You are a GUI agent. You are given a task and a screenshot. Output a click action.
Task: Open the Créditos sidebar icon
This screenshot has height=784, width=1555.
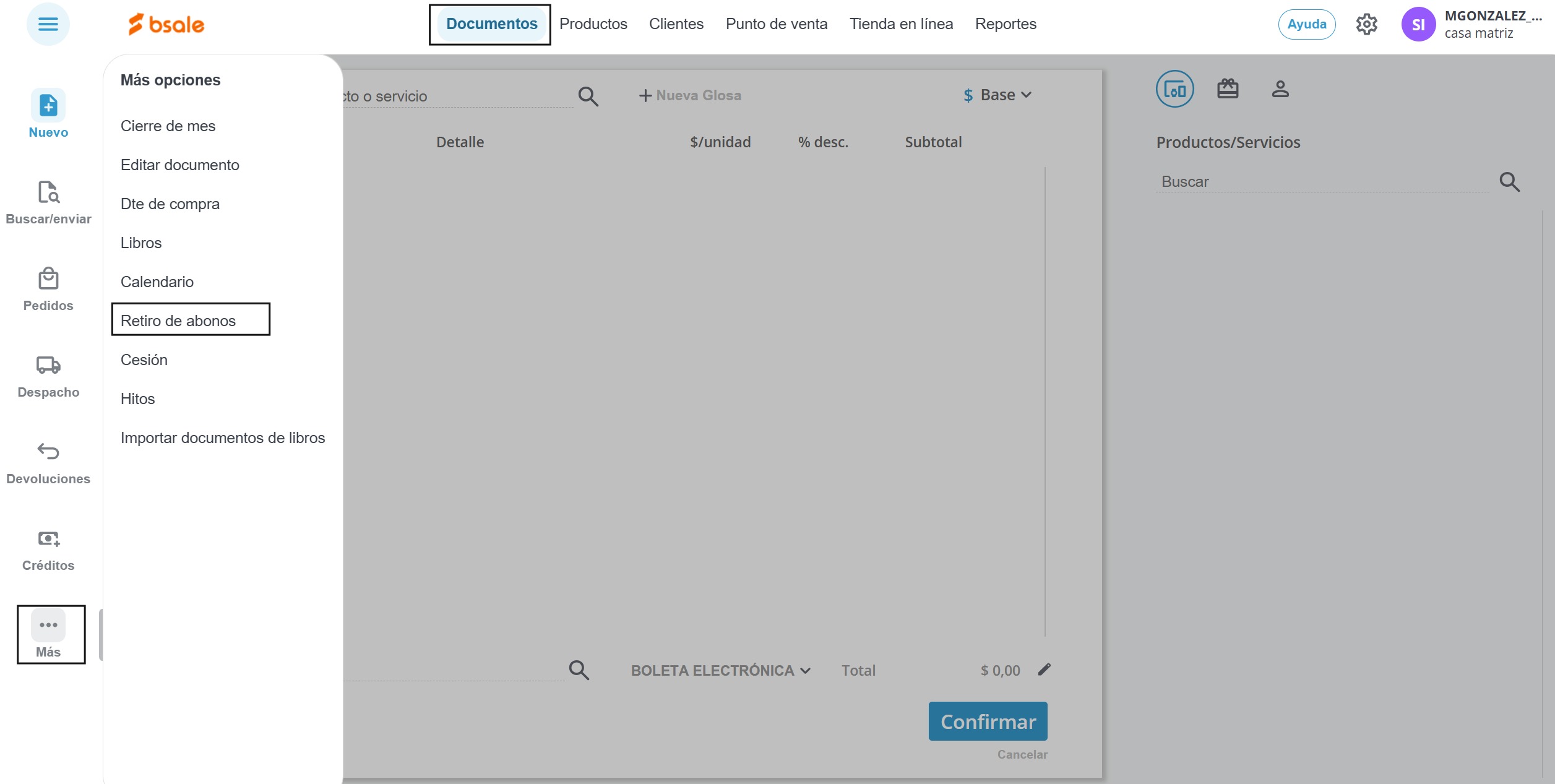pos(48,539)
